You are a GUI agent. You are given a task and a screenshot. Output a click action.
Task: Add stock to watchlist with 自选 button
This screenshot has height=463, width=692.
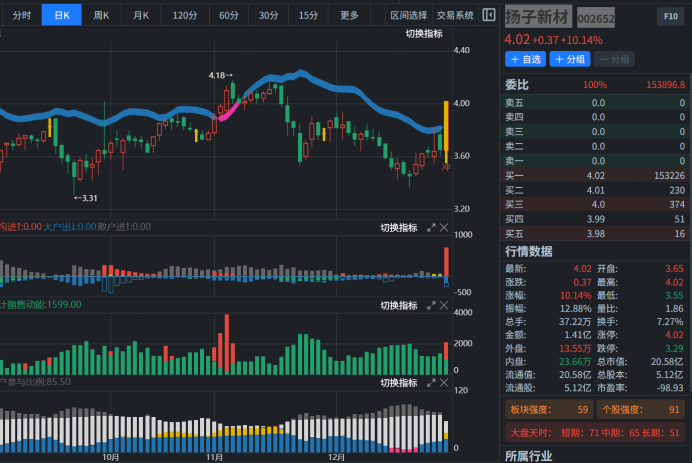525,59
